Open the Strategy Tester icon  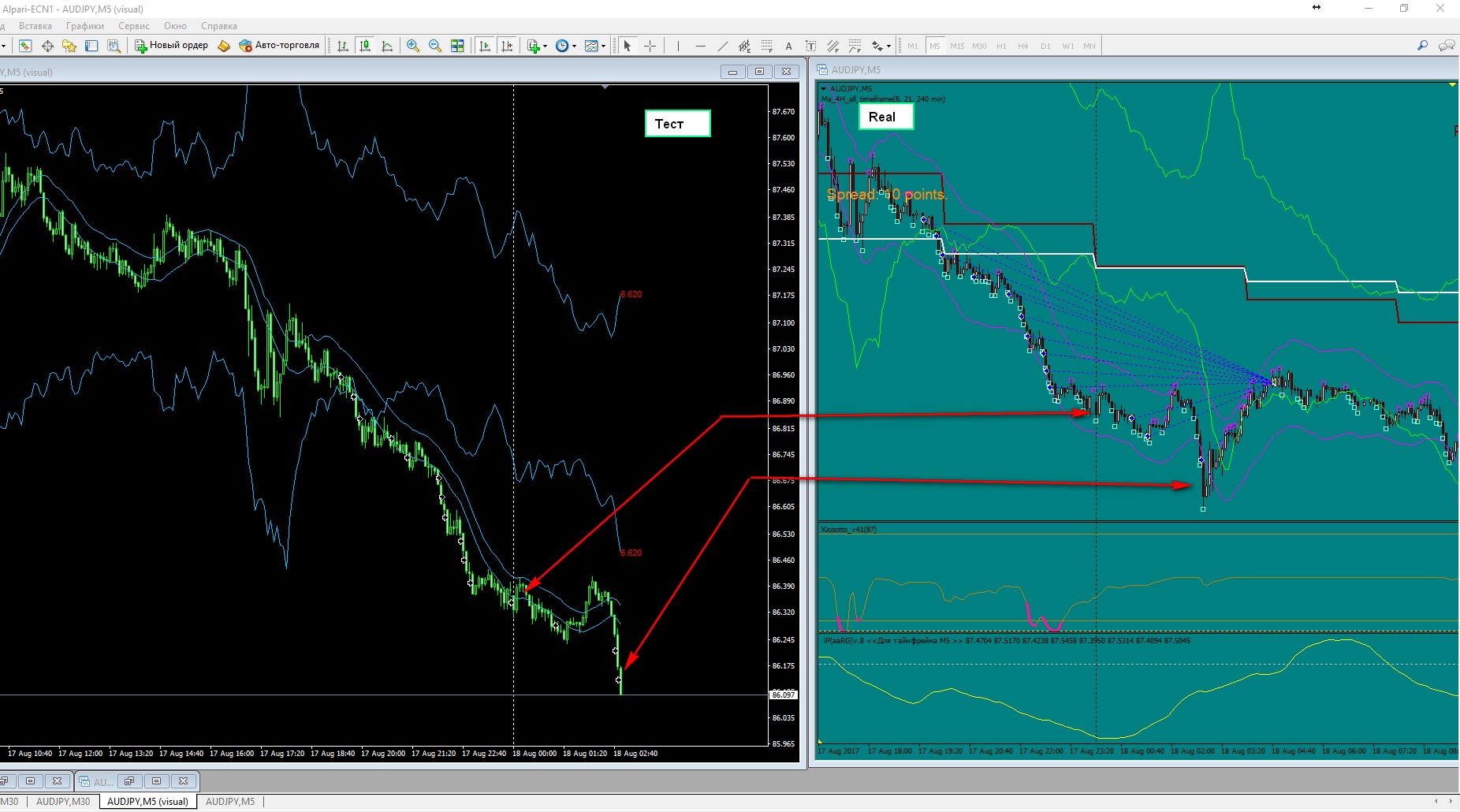[114, 46]
